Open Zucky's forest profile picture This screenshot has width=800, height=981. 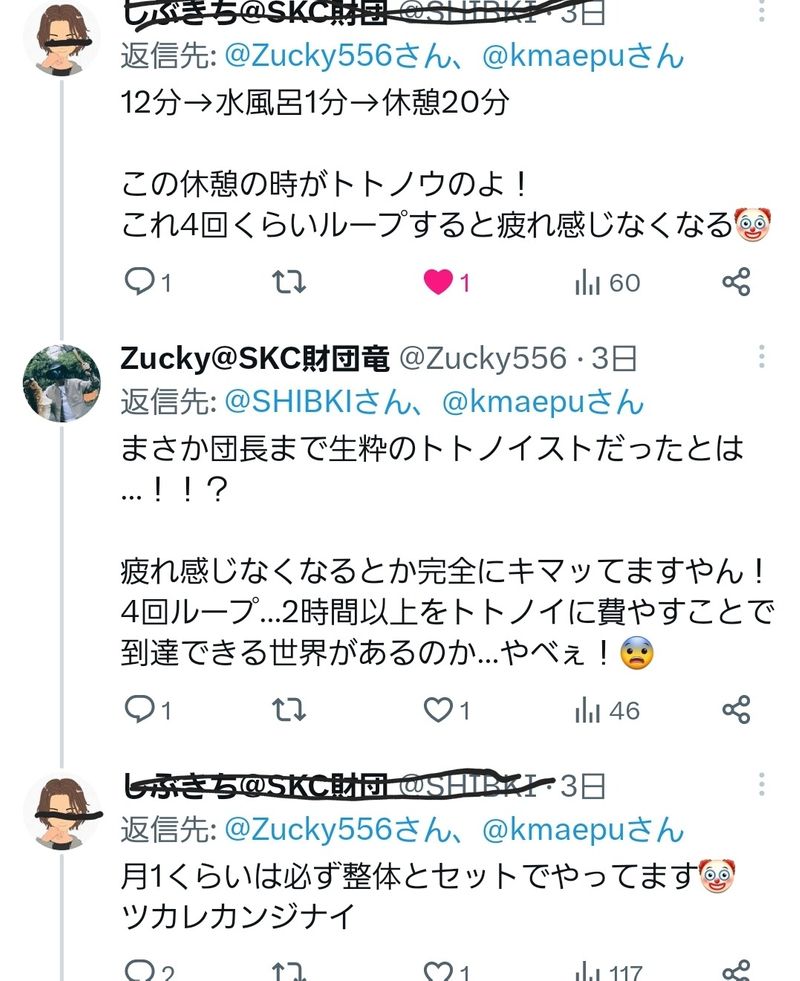62,384
